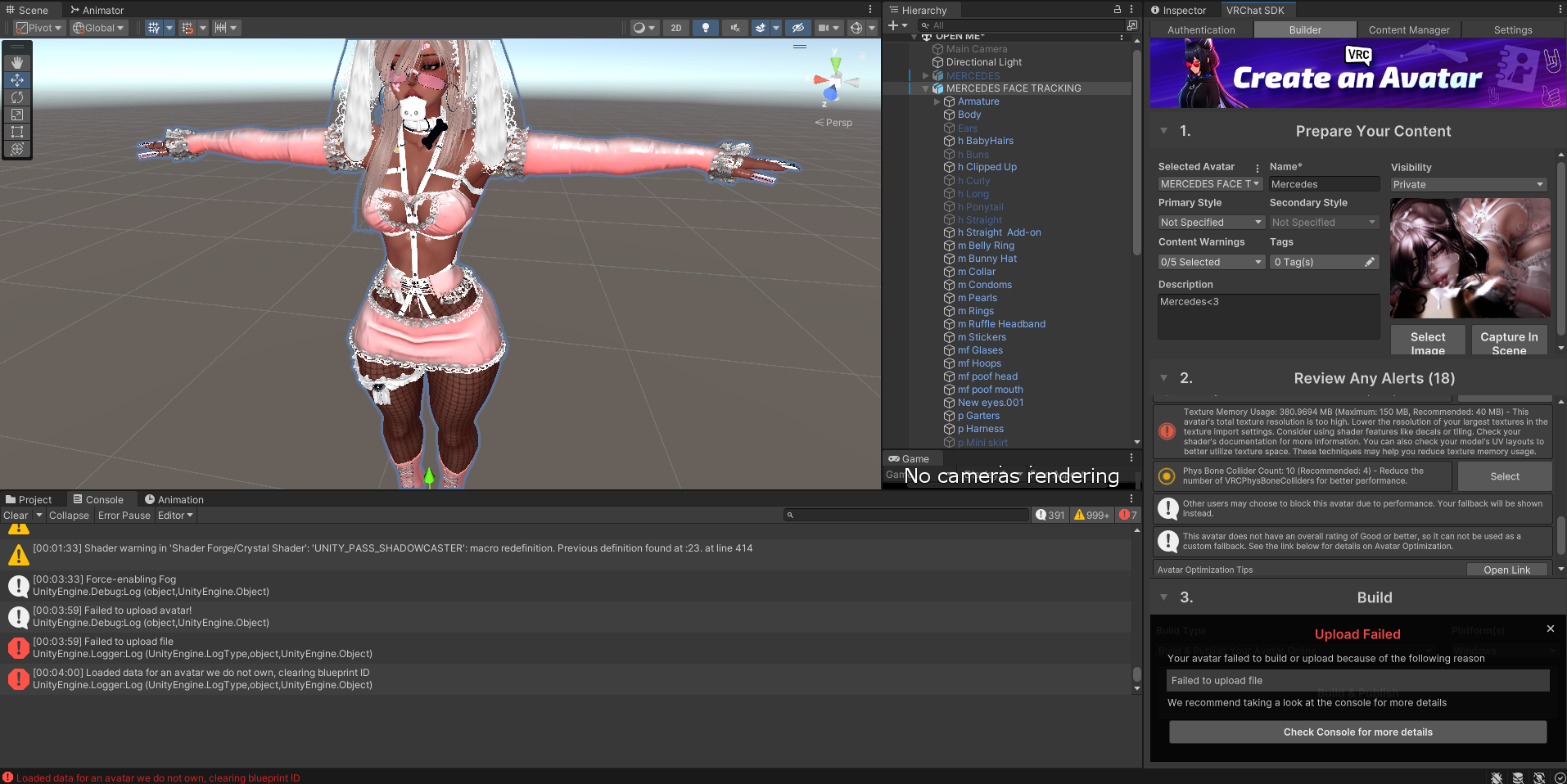1567x784 pixels.
Task: Toggle 2D view mode
Action: [676, 28]
